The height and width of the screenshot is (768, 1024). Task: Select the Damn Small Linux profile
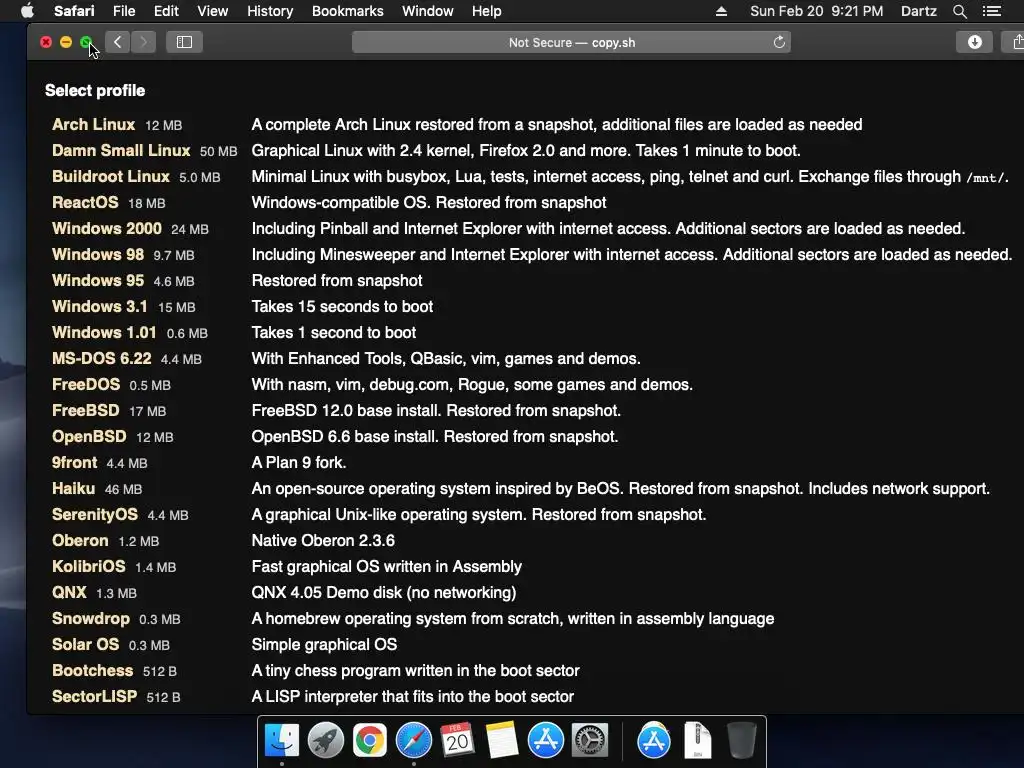point(121,150)
